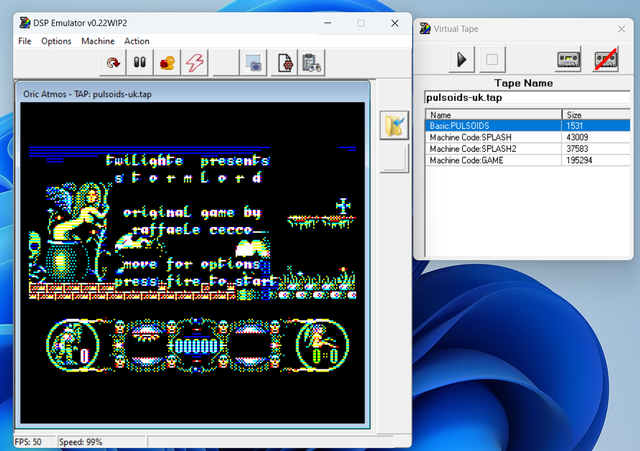The width and height of the screenshot is (640, 451).
Task: Click the Name column header
Action: [494, 115]
